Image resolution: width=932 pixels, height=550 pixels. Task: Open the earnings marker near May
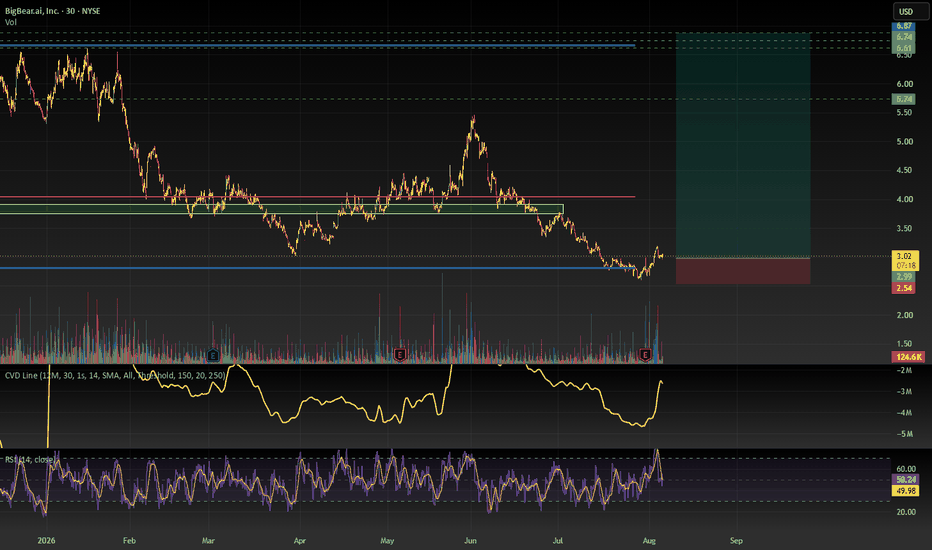point(400,355)
